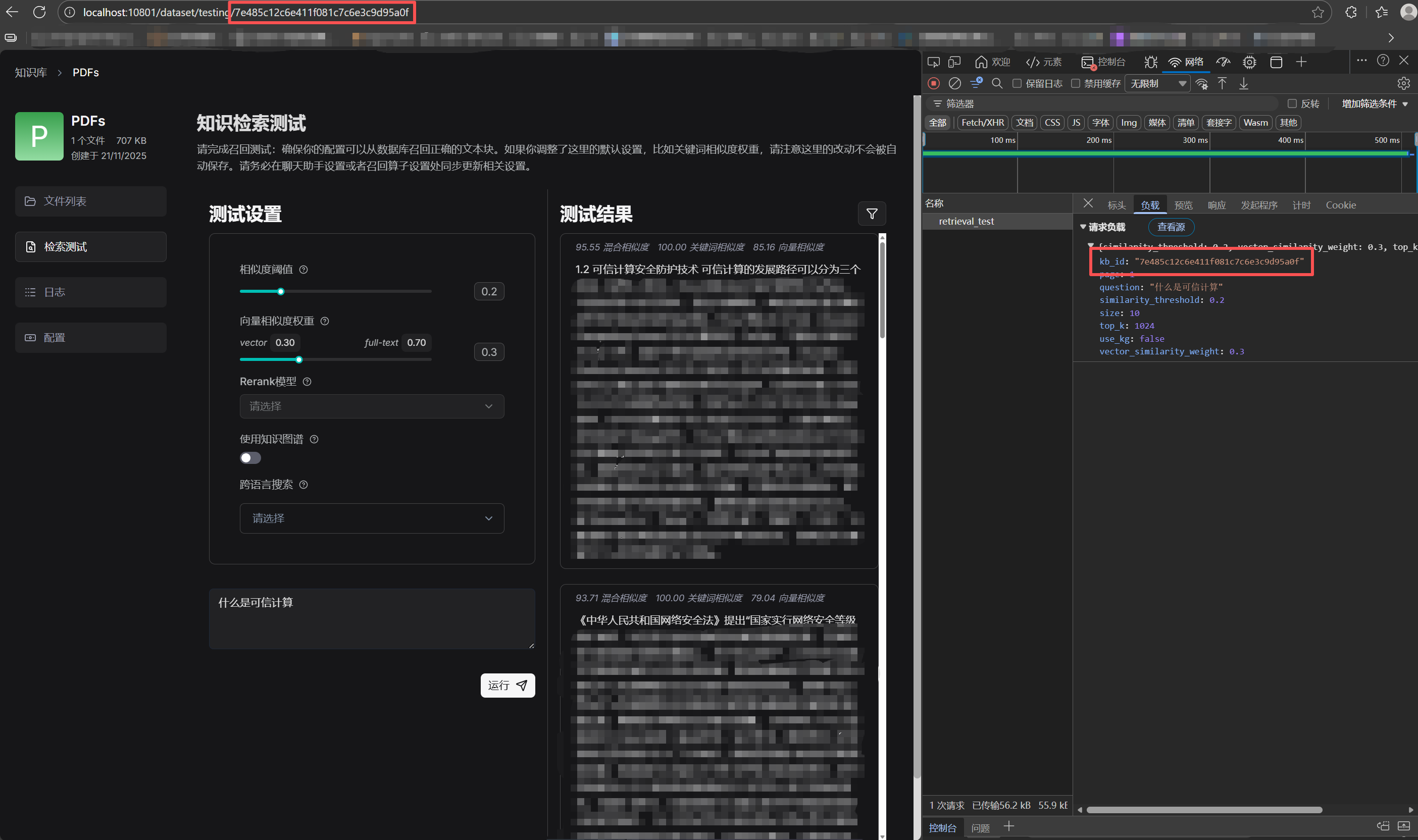
Task: Open DevTools settings gear icon
Action: tap(1403, 83)
